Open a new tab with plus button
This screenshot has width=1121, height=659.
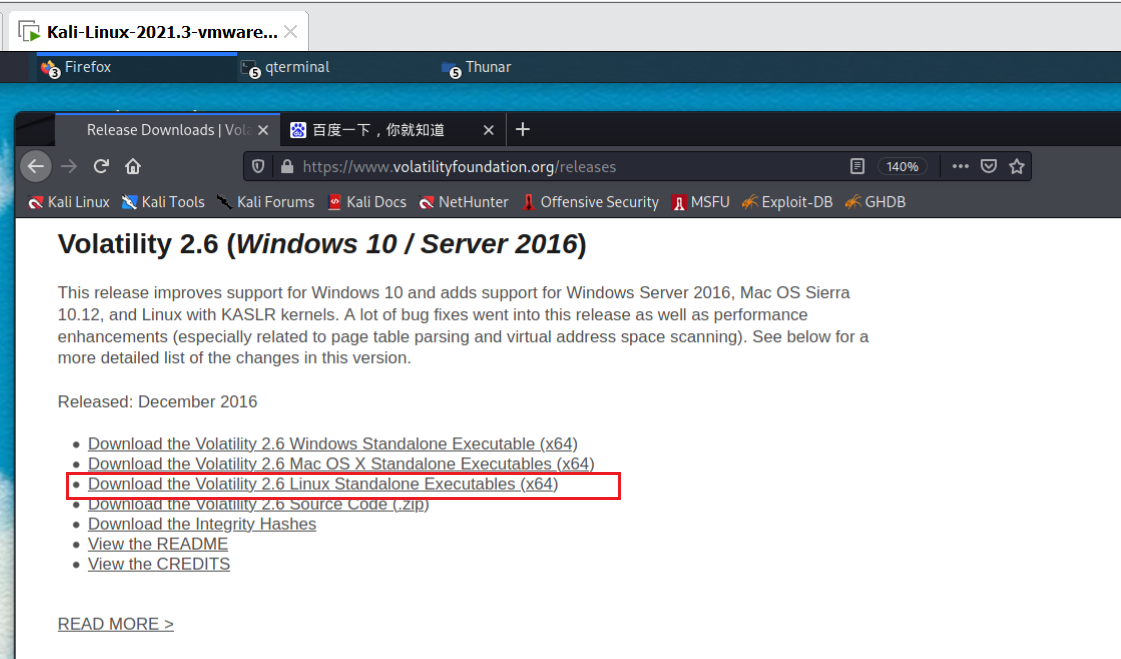point(523,129)
